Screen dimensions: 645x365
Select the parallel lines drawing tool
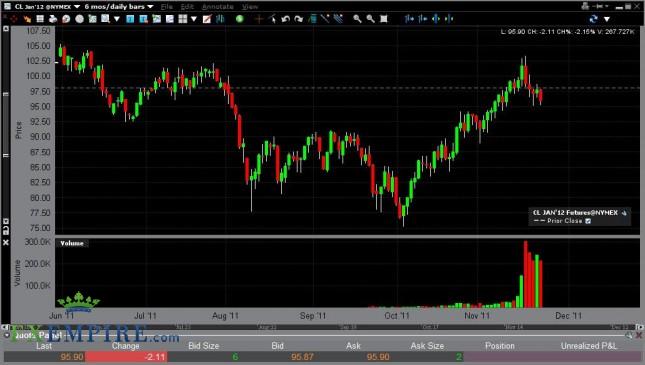[x=338, y=19]
